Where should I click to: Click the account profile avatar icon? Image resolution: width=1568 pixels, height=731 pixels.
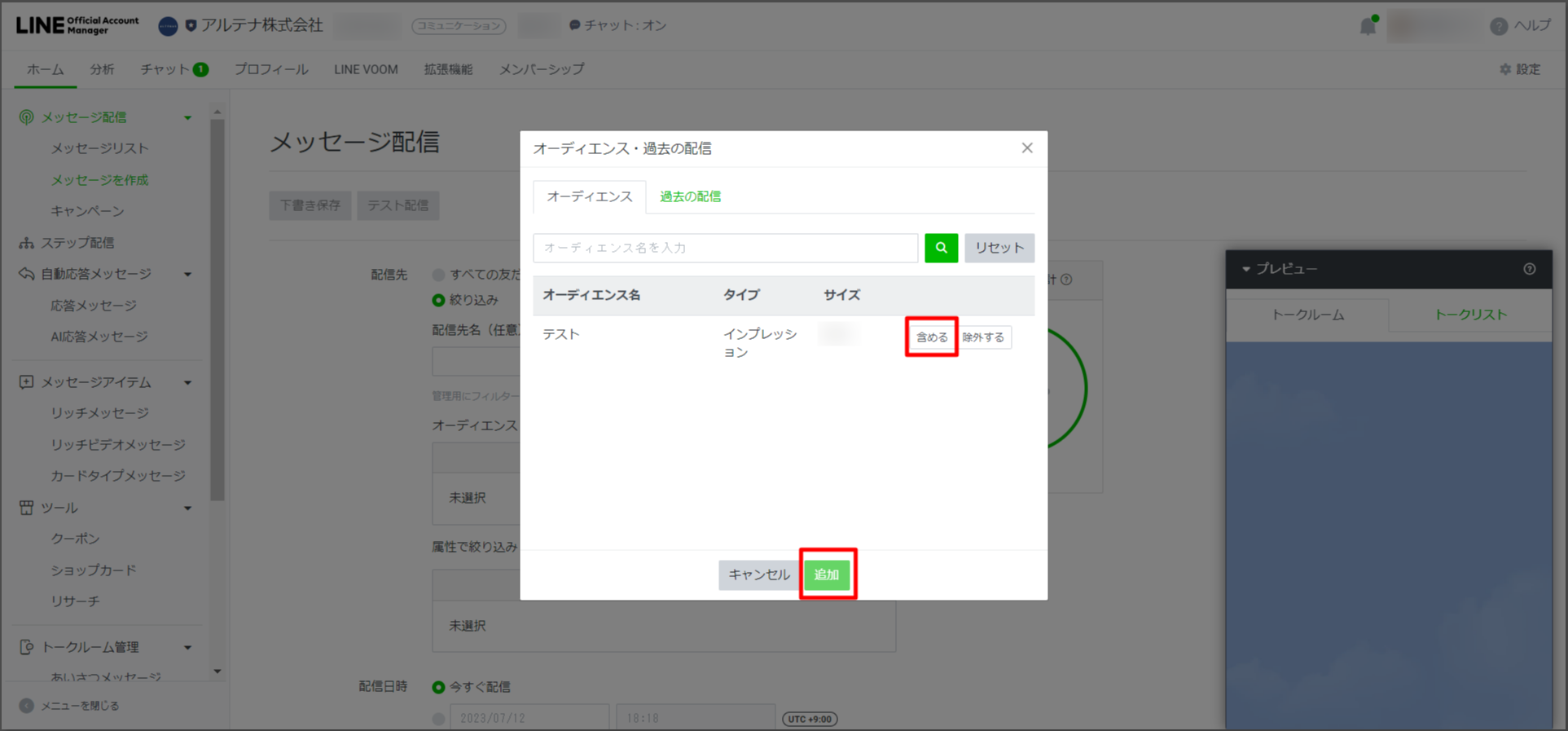(x=168, y=26)
